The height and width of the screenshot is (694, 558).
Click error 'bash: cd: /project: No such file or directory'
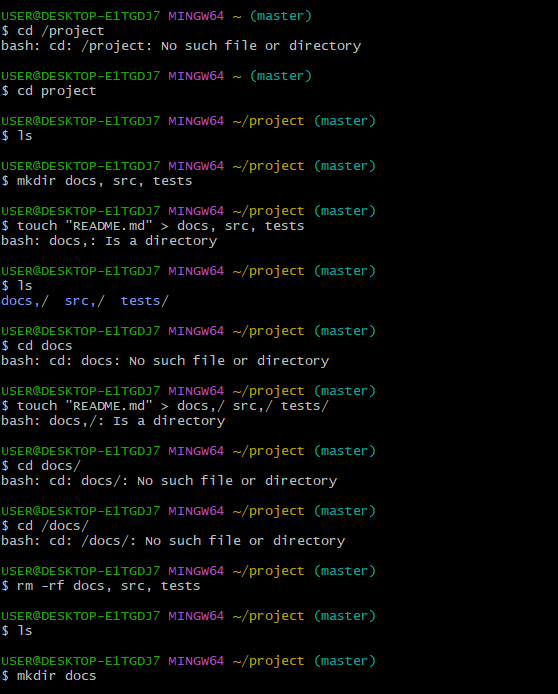pyautogui.click(x=181, y=46)
